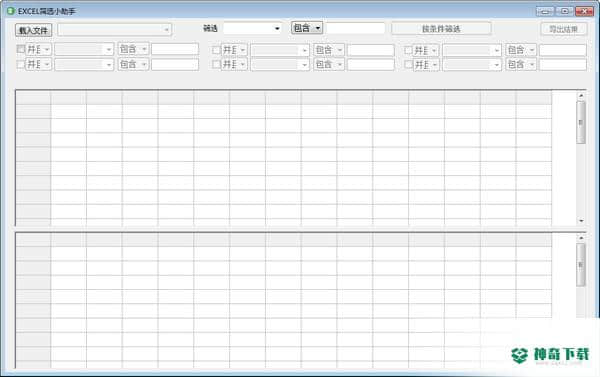Screen dimensions: 600x377
Task: Open the right group upper-row 包含 dropdown
Action: point(521,50)
